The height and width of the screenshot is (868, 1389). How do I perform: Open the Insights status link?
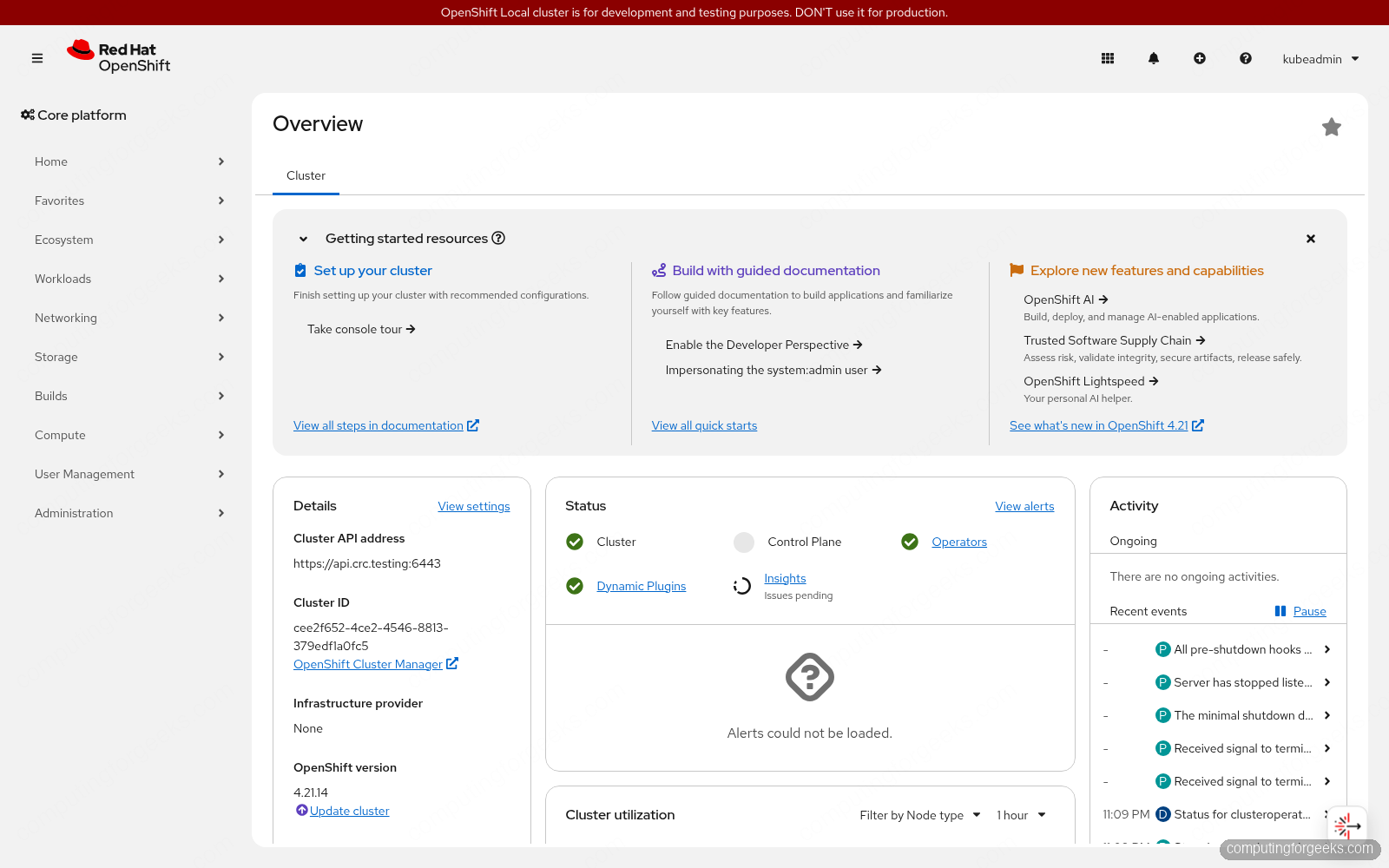coord(785,578)
